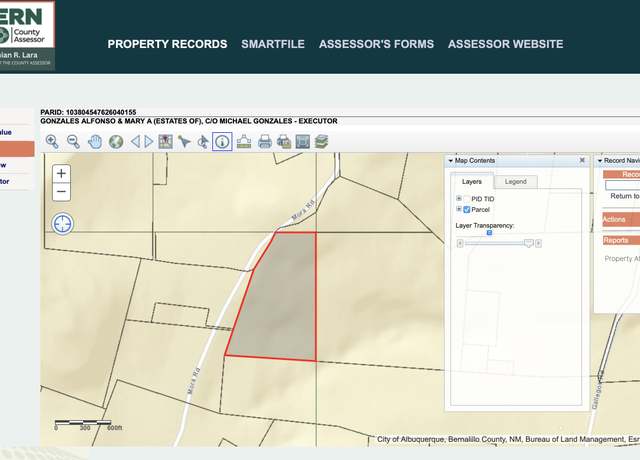Close the Map Contents panel
640x460 pixels.
tap(582, 160)
